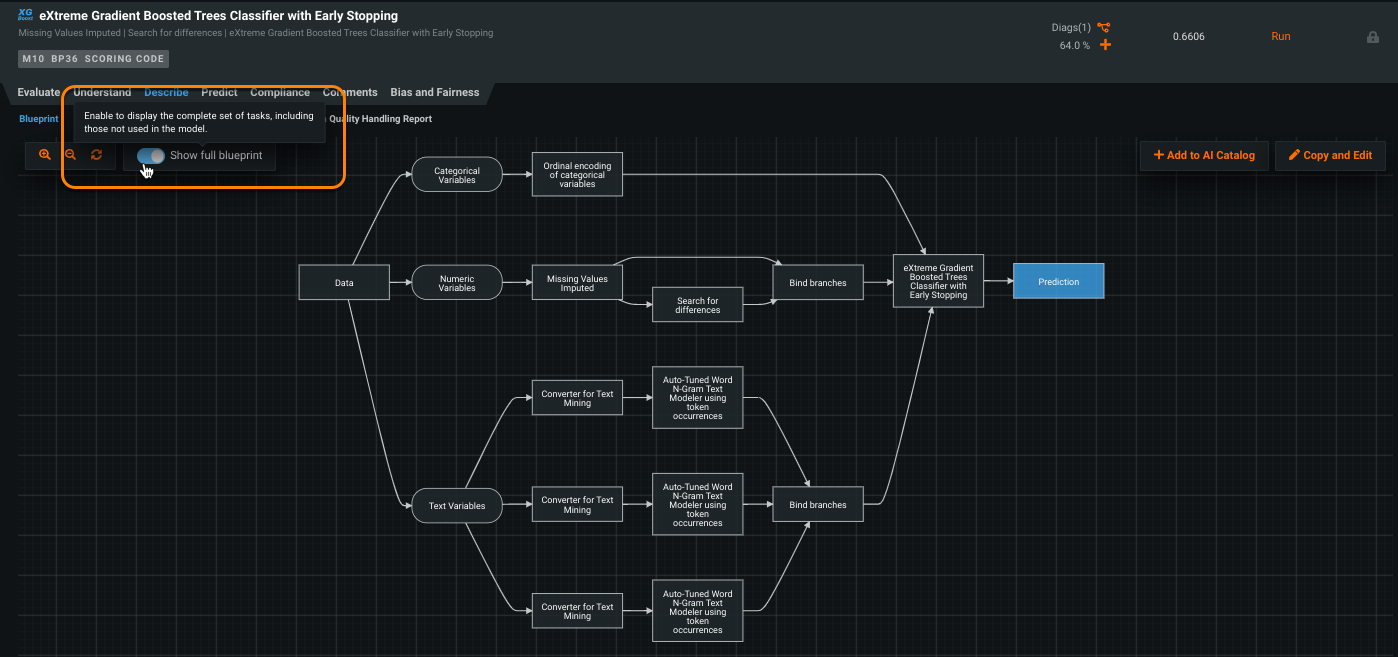Screen dimensions: 1398x657
Task: Click the Data node in the blueprint
Action: click(x=344, y=282)
